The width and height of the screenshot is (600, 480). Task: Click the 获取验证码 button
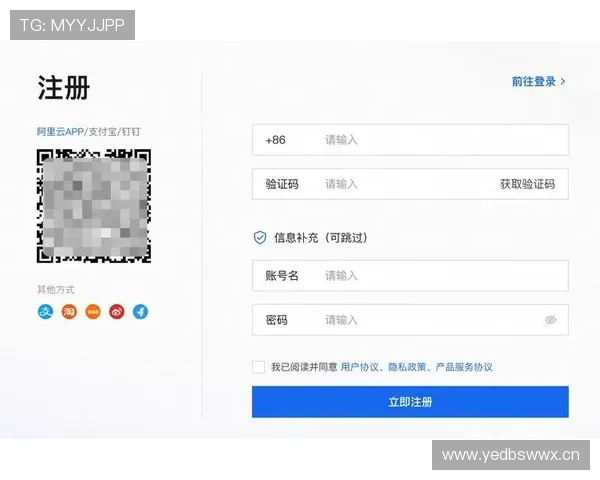click(527, 184)
